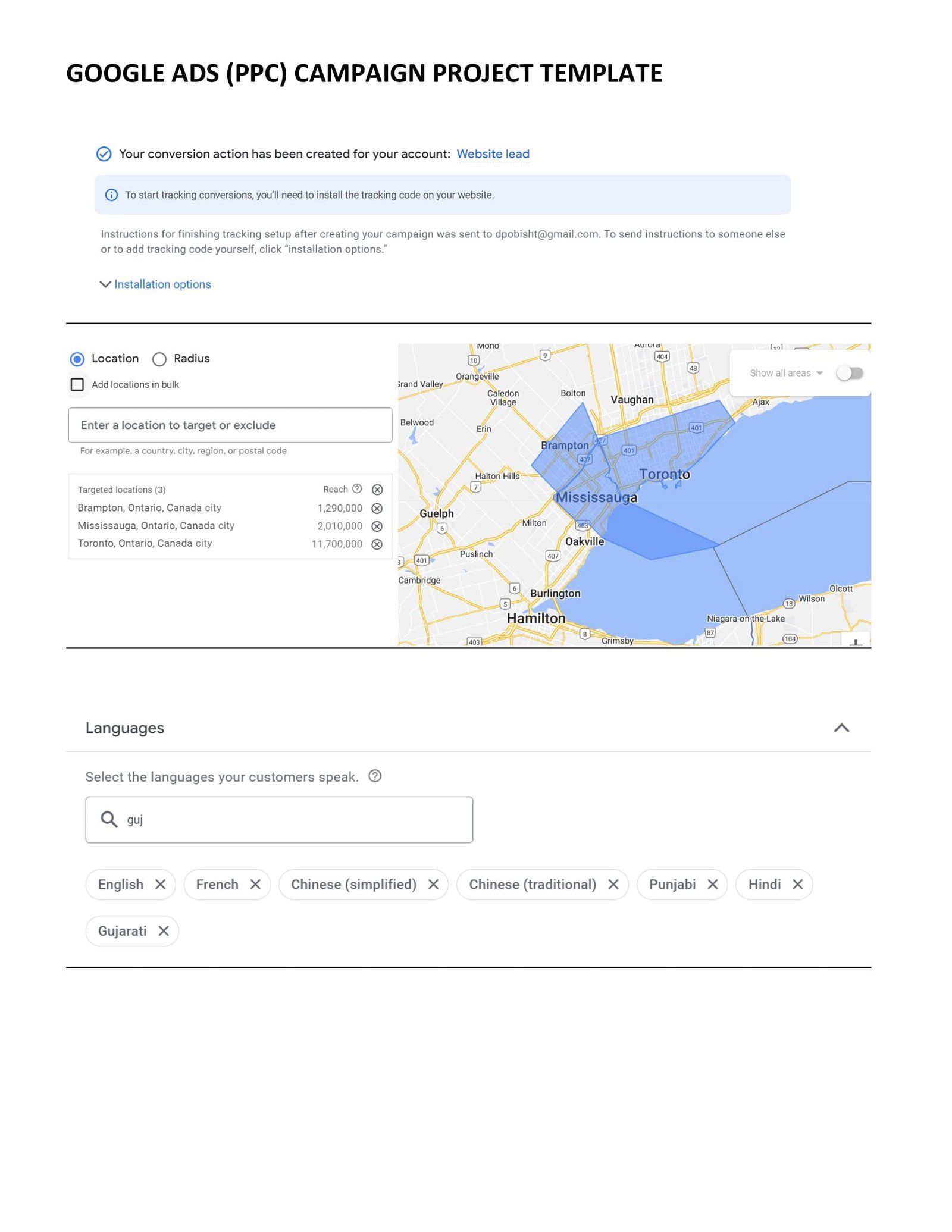
Task: Select the Location targeting option
Action: point(77,359)
